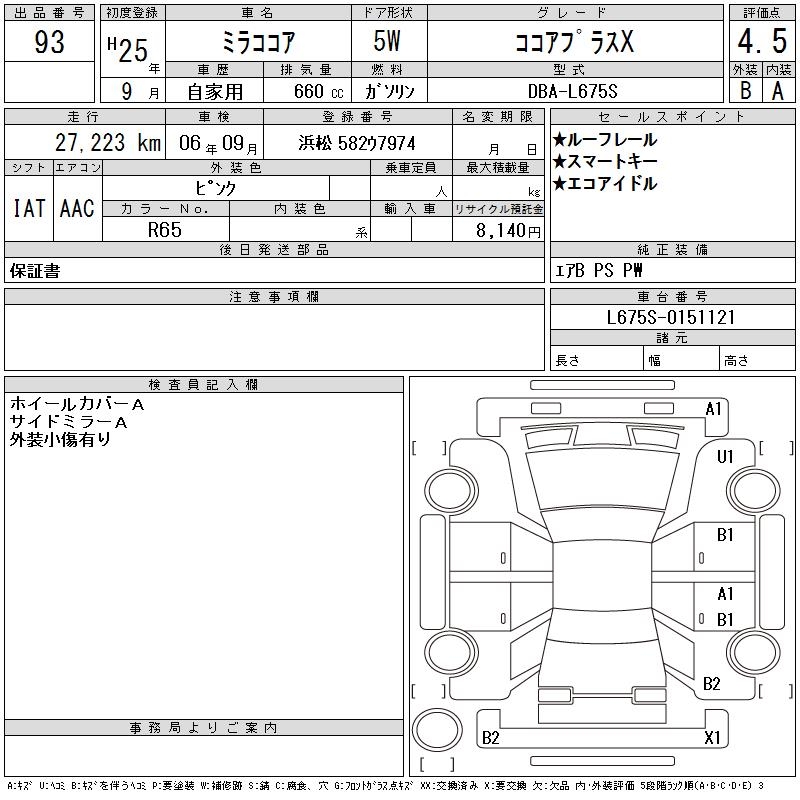Select the "セールスポイント" section header

click(x=672, y=117)
